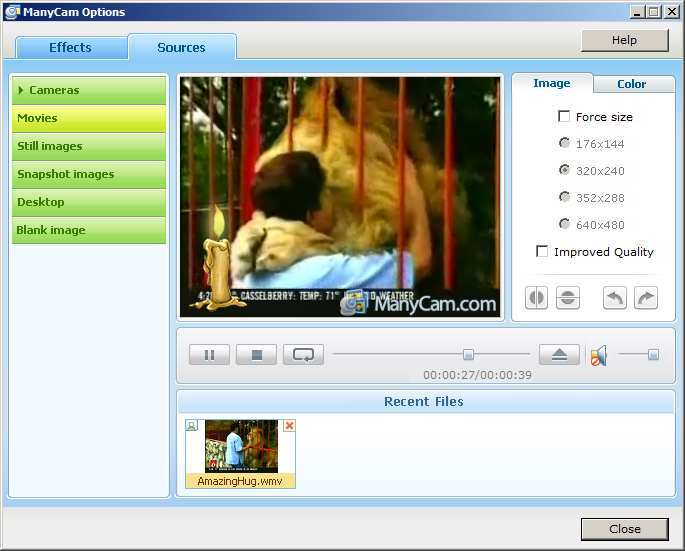Select Desktop as video source
Screen dimensions: 685x551
(89, 202)
